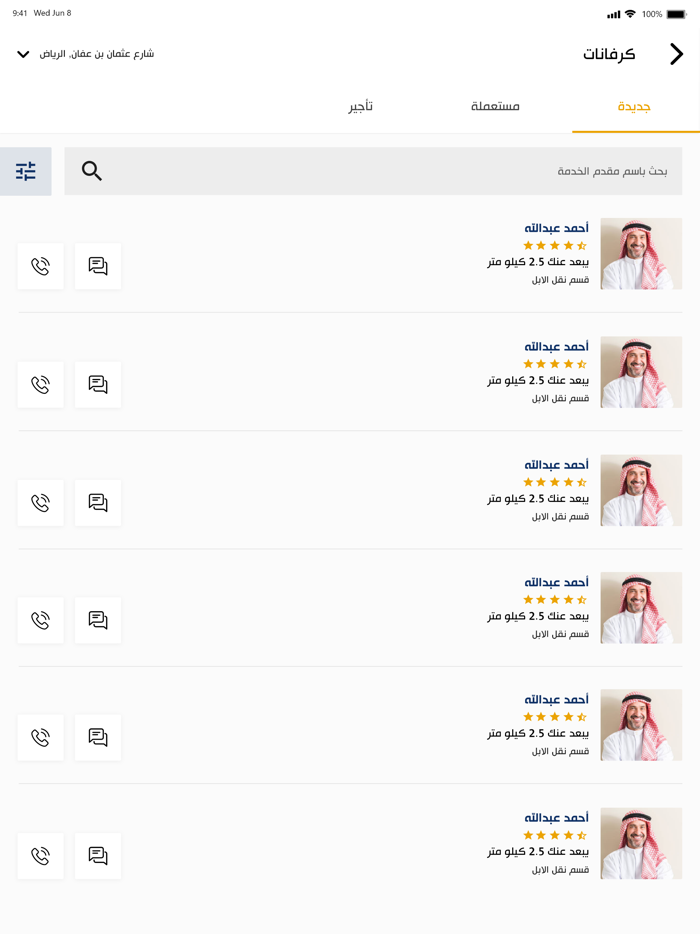Select the أحمد عبدالله name on the top listing
The image size is (700, 934).
(x=557, y=226)
